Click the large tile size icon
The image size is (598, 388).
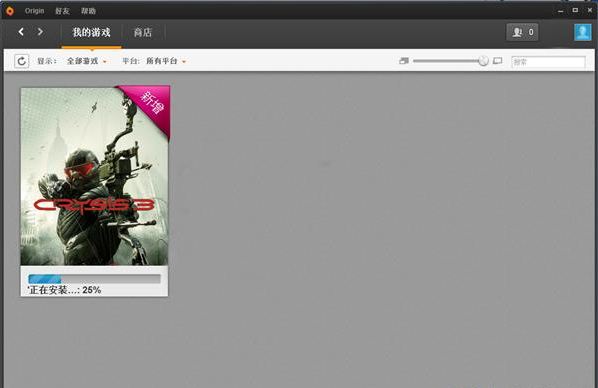497,61
